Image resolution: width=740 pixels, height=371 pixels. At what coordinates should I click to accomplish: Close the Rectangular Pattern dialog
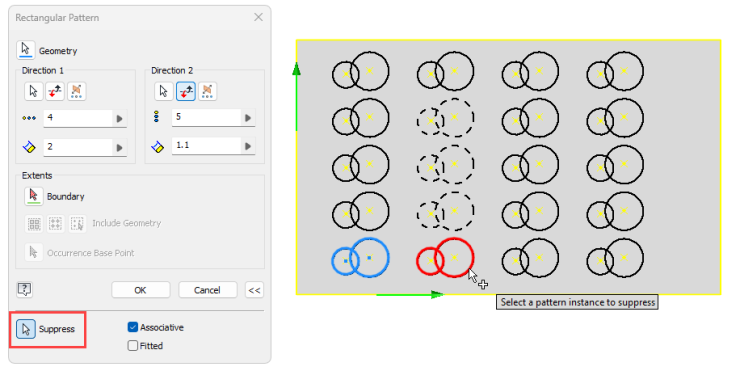pyautogui.click(x=258, y=17)
